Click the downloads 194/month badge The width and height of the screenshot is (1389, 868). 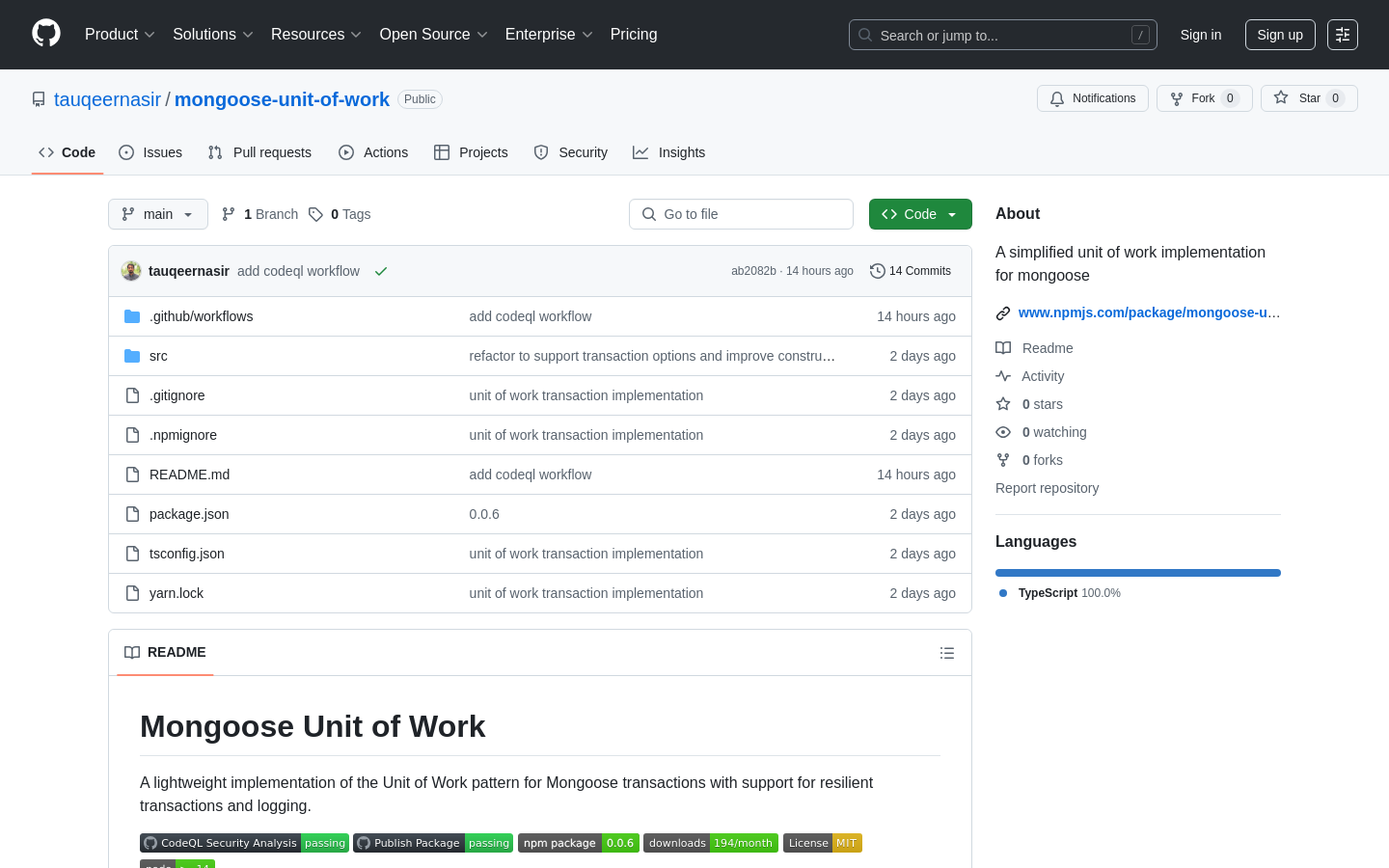(x=711, y=843)
